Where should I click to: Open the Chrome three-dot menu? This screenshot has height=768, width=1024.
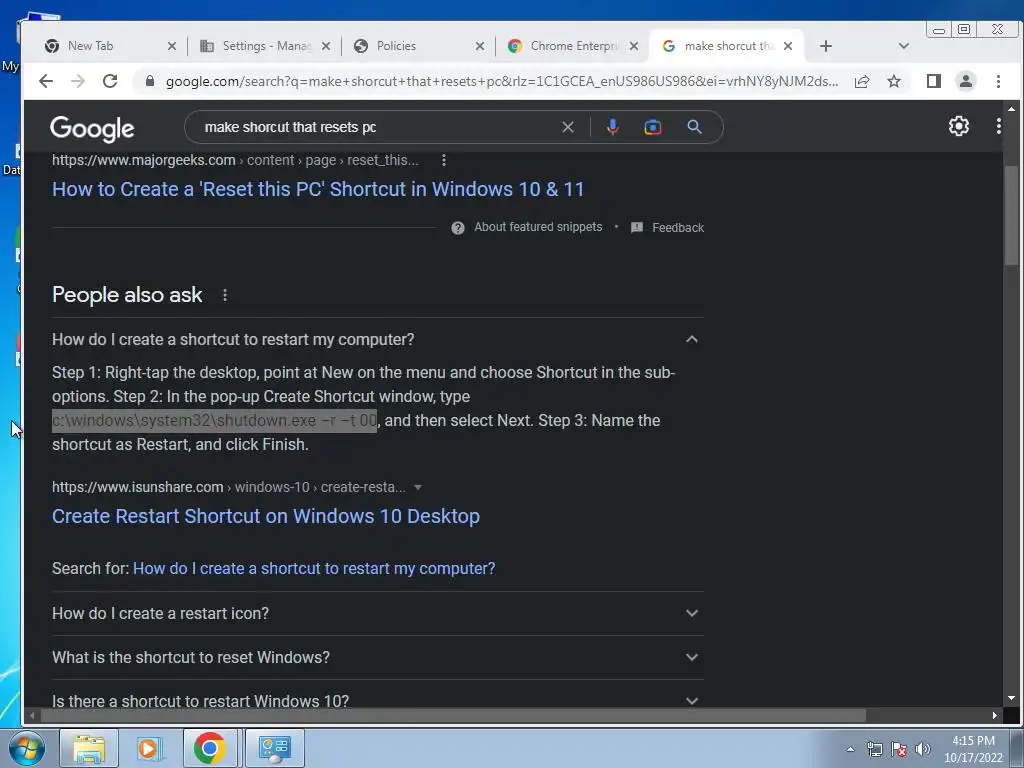(999, 81)
